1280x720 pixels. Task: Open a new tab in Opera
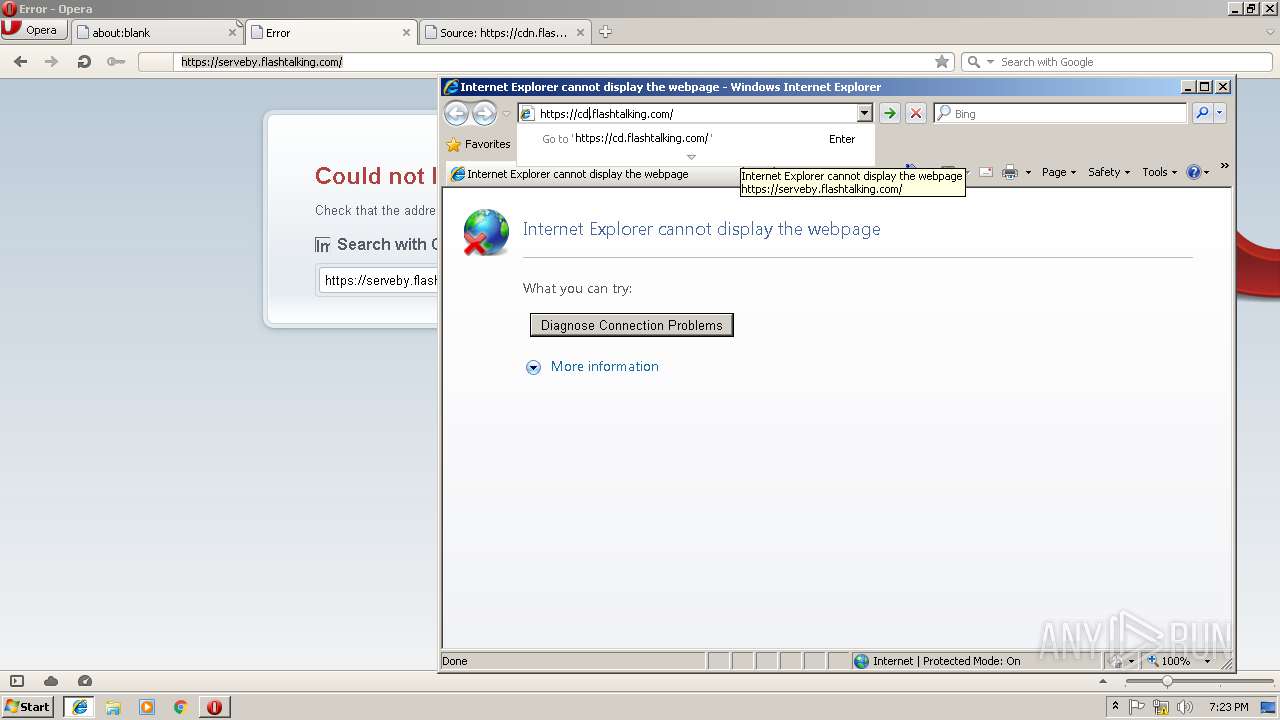point(605,32)
